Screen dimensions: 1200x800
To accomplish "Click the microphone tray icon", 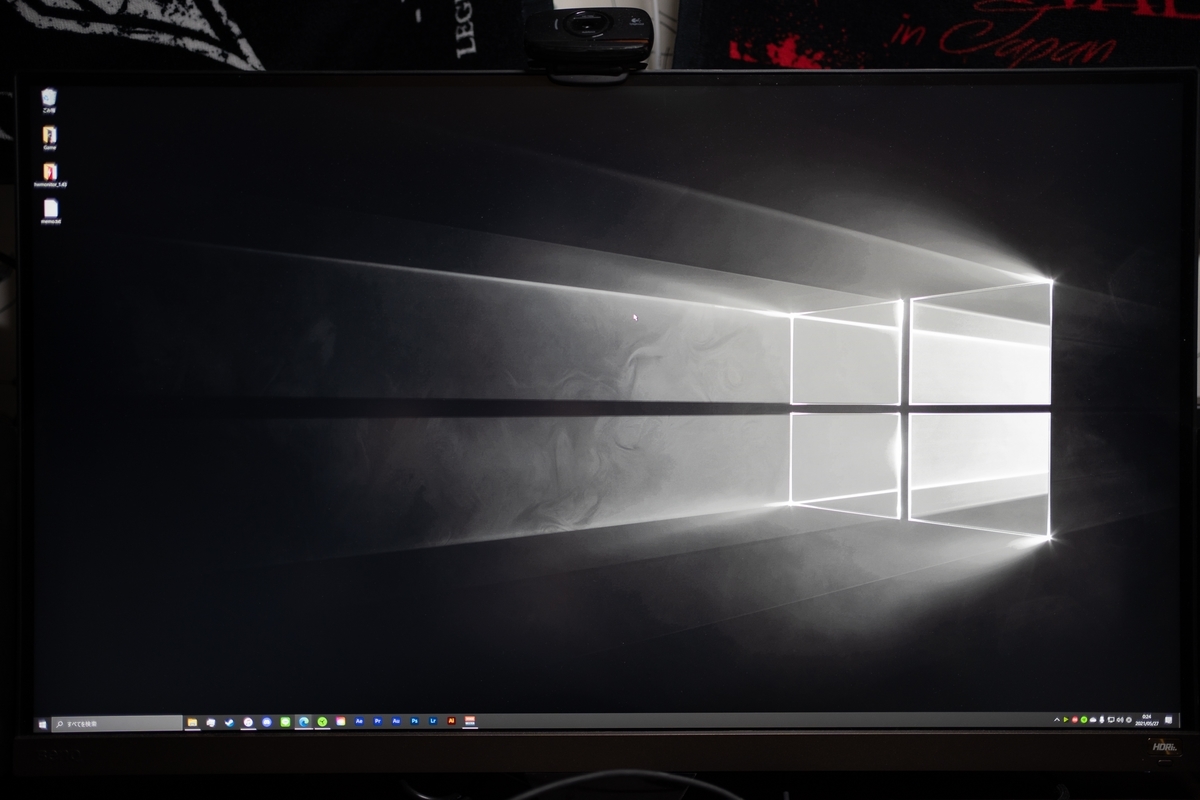I will 1102,720.
